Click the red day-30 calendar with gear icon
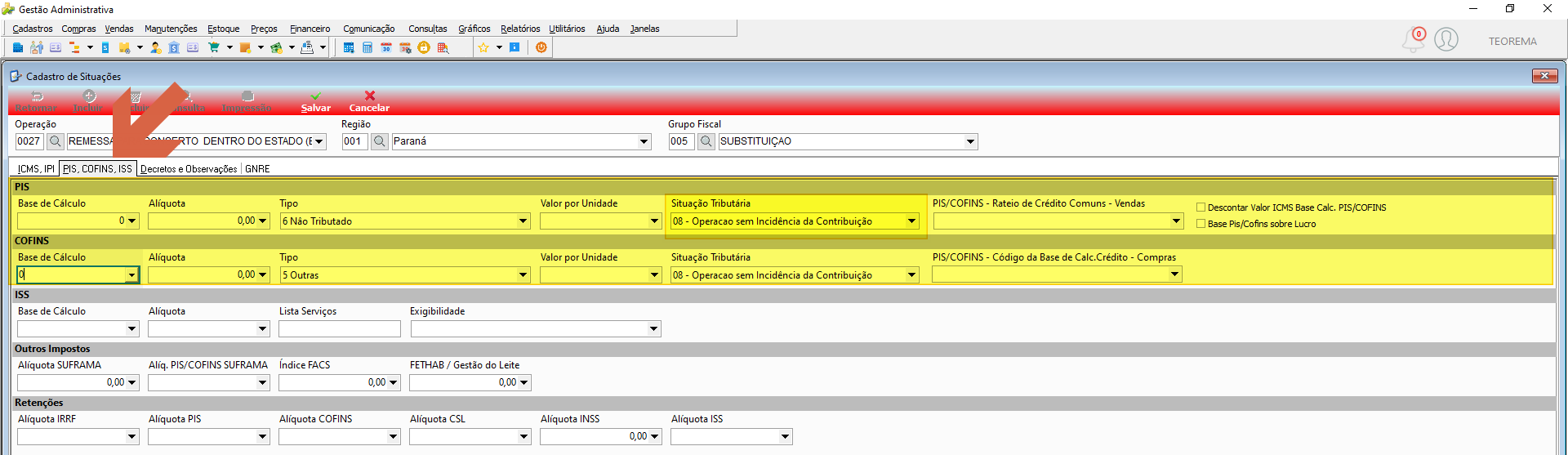The height and width of the screenshot is (455, 1568). click(x=405, y=47)
